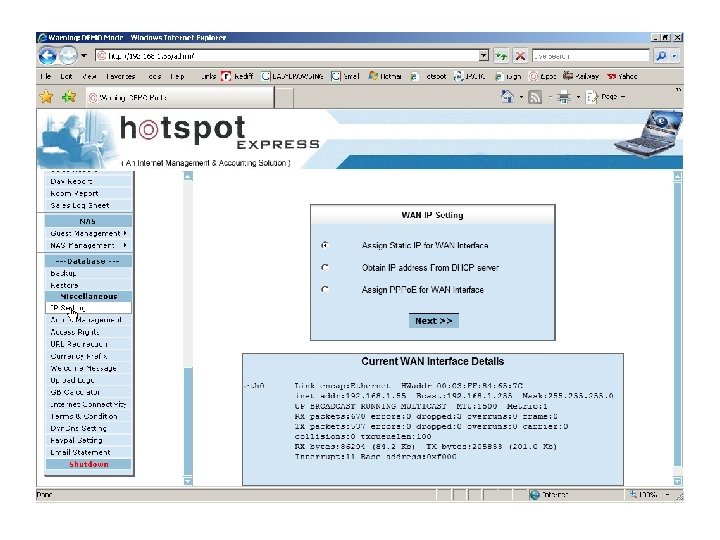The width and height of the screenshot is (720, 540).
Task: Select the Warning DEMO Mode browser tab
Action: point(180,97)
